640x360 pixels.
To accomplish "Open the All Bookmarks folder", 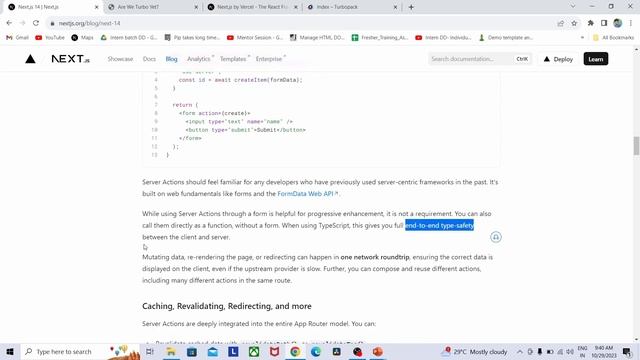I will click(x=613, y=38).
